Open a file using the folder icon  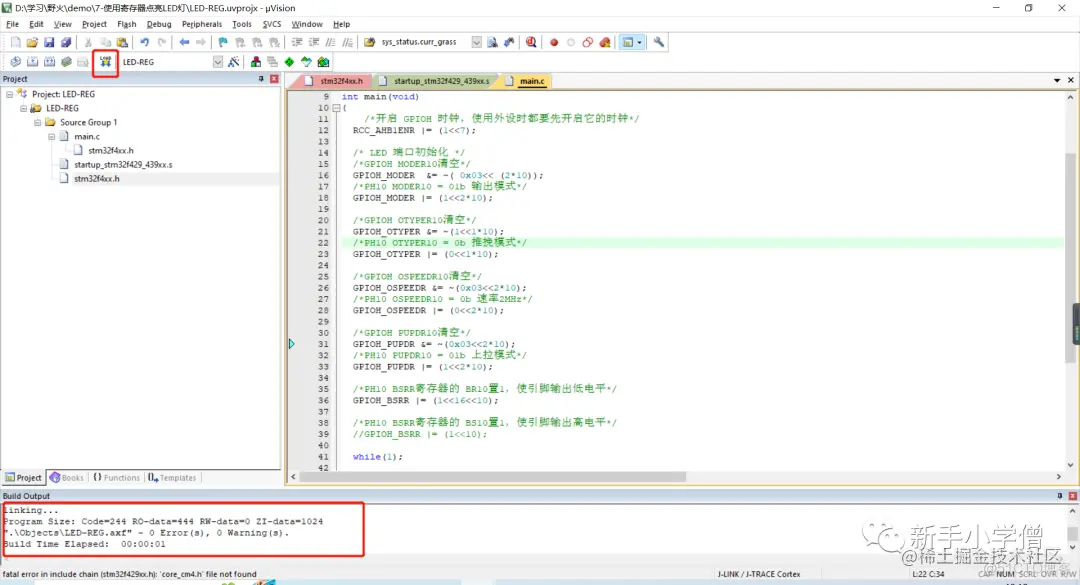click(32, 42)
